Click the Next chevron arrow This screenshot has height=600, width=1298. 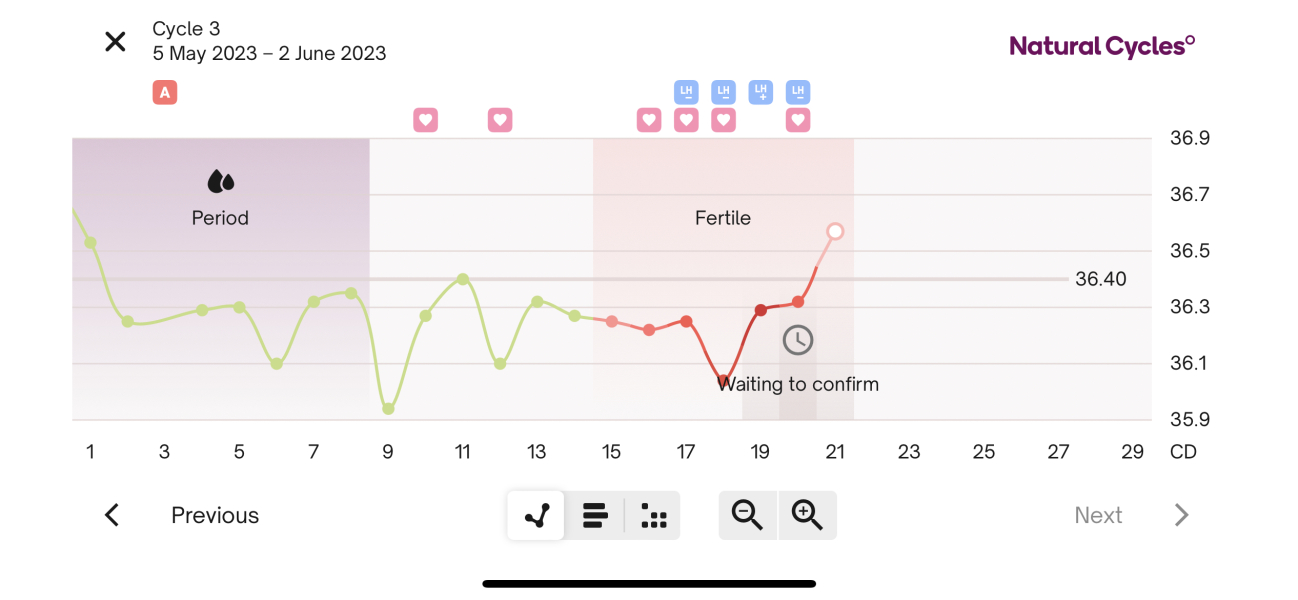point(1181,515)
